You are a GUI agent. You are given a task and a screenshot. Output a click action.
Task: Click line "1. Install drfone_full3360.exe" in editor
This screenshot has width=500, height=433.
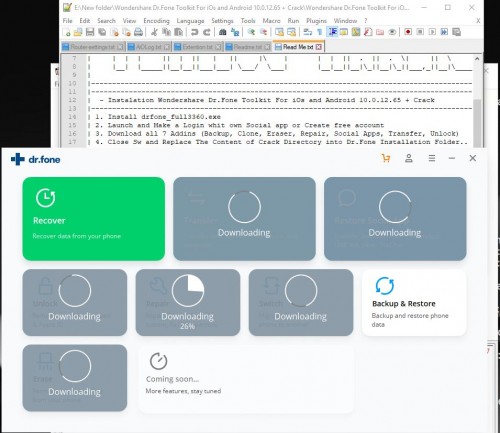pyautogui.click(x=158, y=117)
